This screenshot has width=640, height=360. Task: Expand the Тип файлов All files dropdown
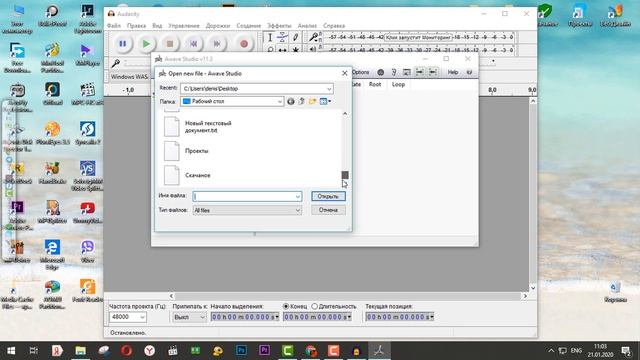[298, 210]
